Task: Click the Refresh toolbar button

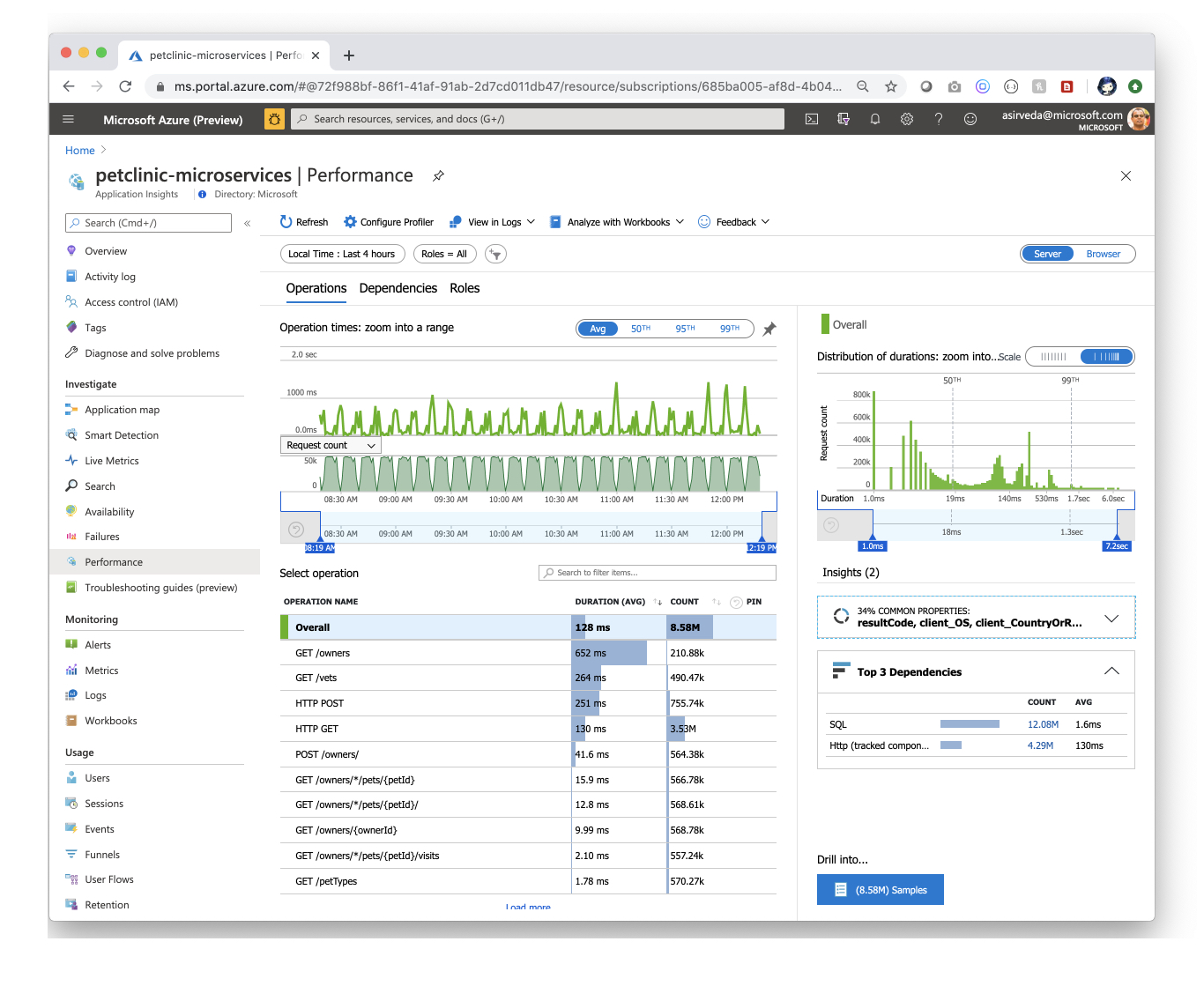Action: (304, 222)
